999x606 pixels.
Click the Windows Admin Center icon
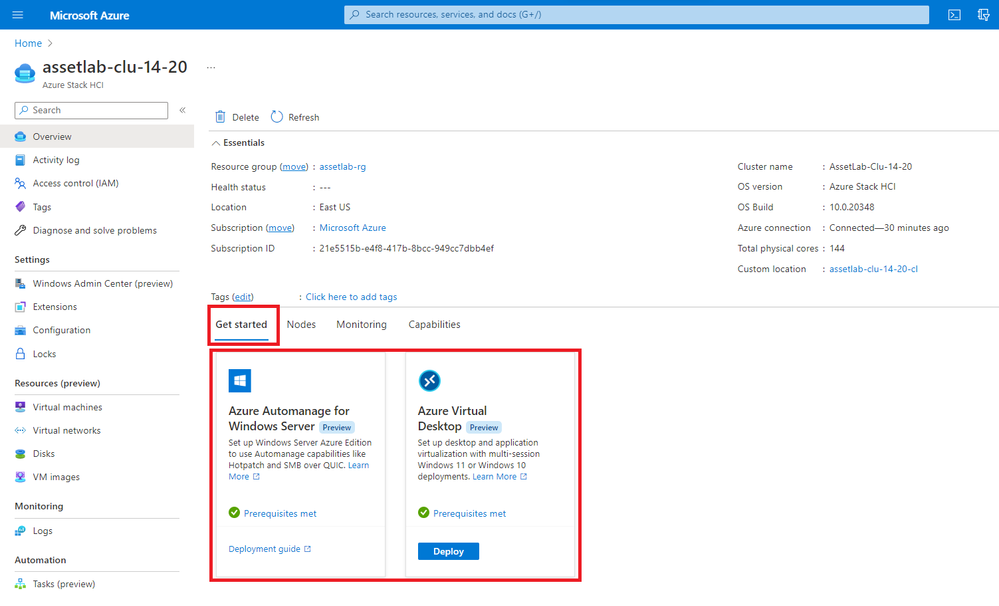(20, 284)
